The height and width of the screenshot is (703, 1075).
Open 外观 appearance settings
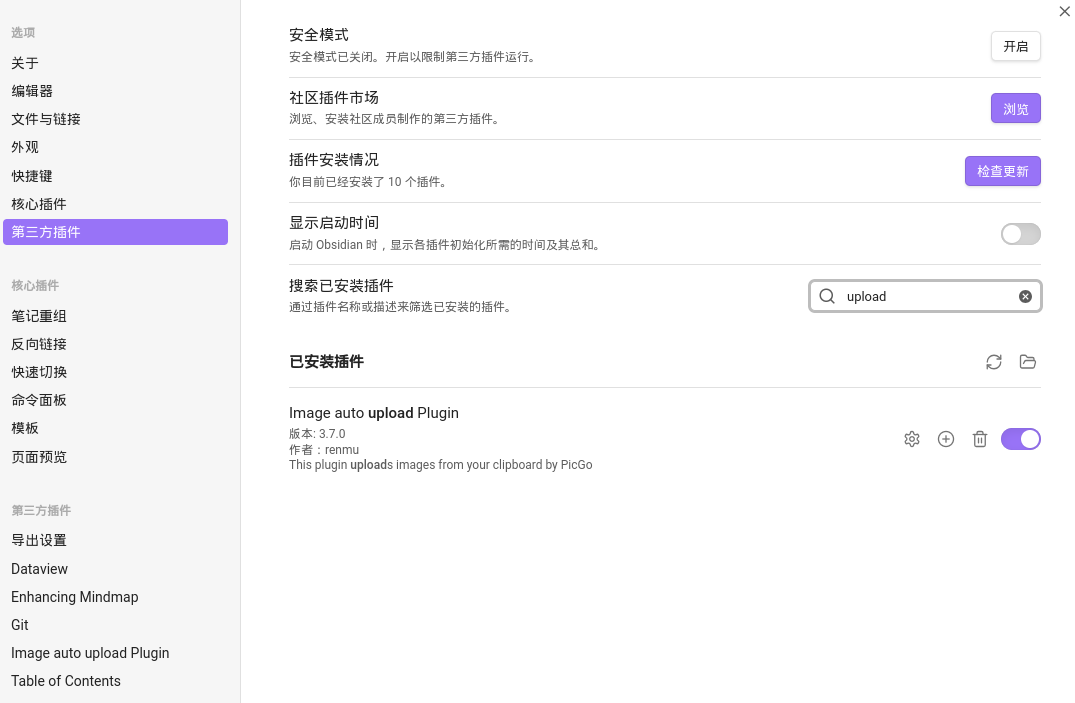point(25,147)
